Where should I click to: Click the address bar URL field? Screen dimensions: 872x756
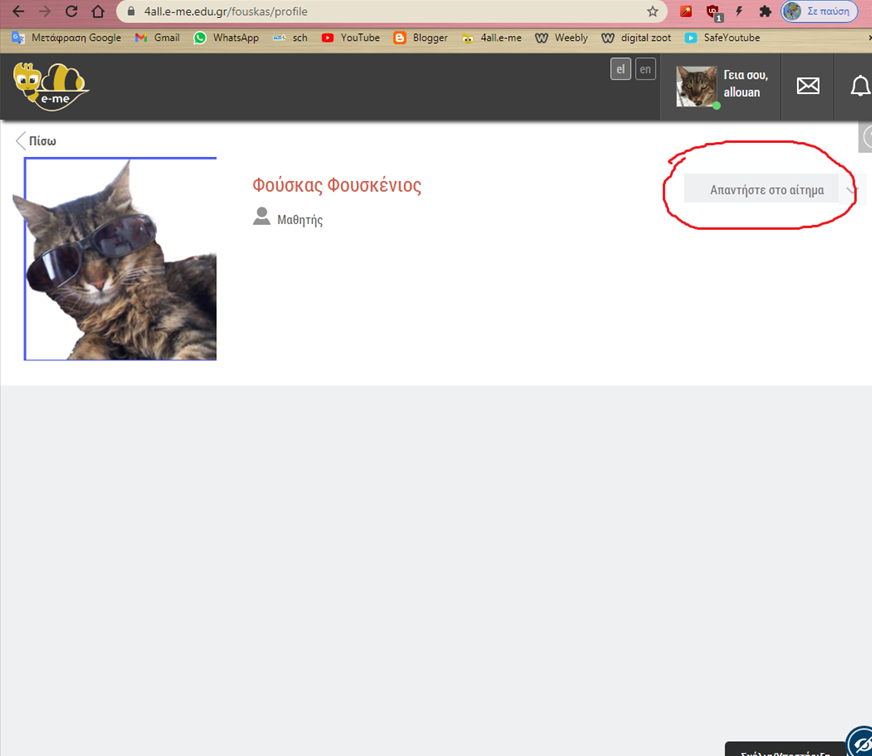click(392, 11)
